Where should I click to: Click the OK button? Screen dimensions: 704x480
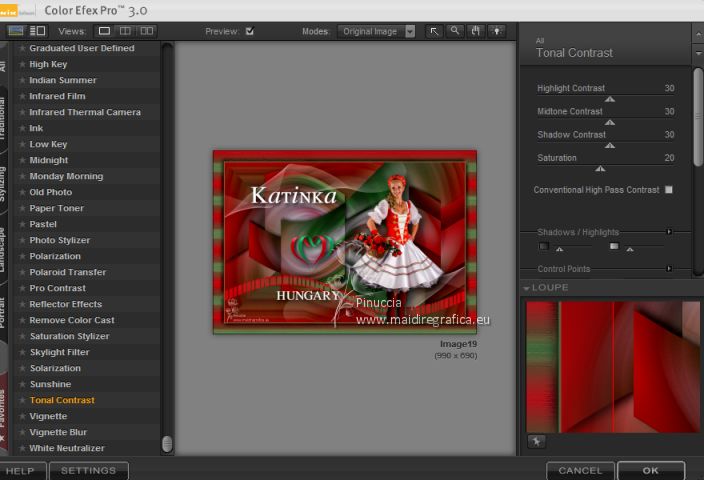[651, 470]
